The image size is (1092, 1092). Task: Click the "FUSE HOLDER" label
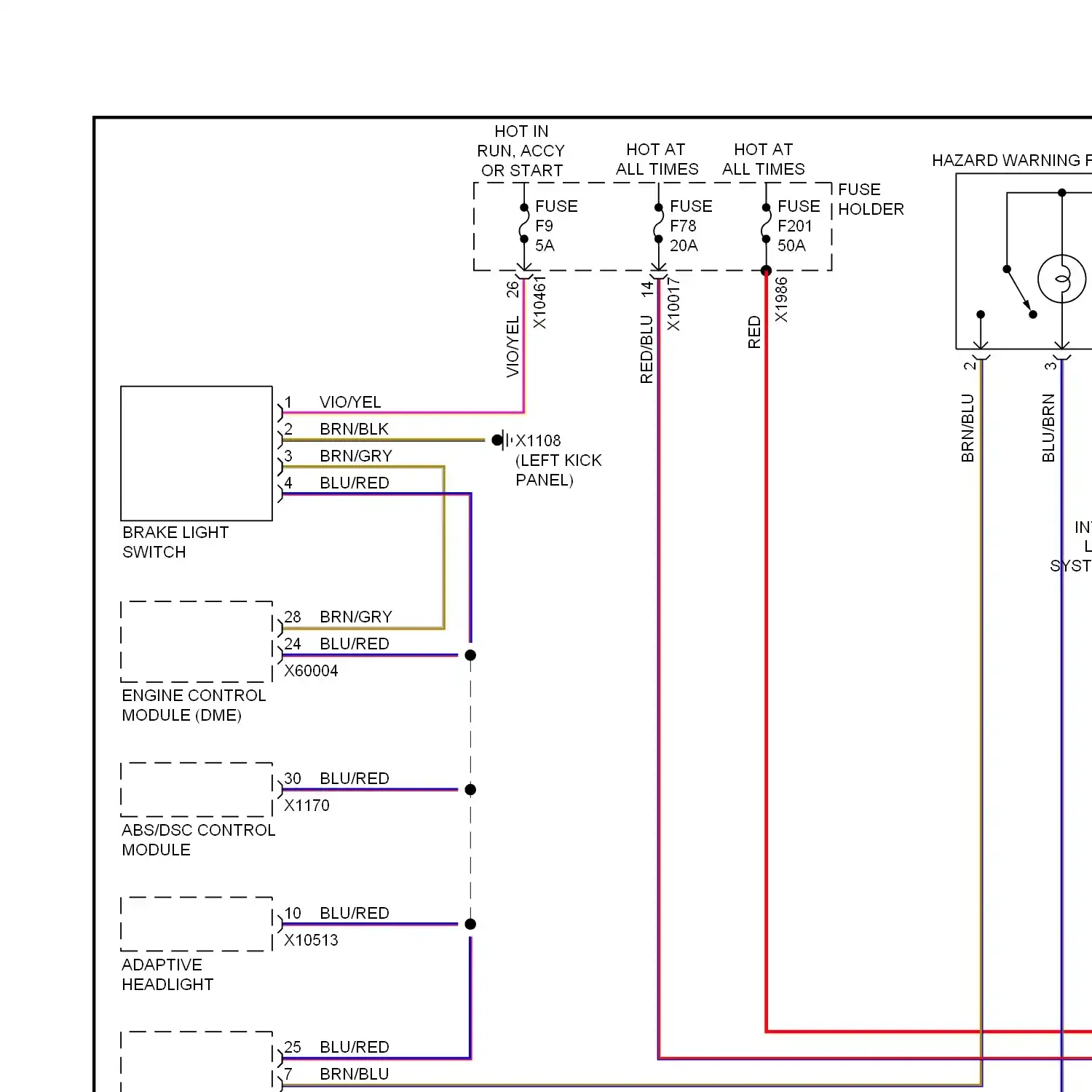[871, 199]
